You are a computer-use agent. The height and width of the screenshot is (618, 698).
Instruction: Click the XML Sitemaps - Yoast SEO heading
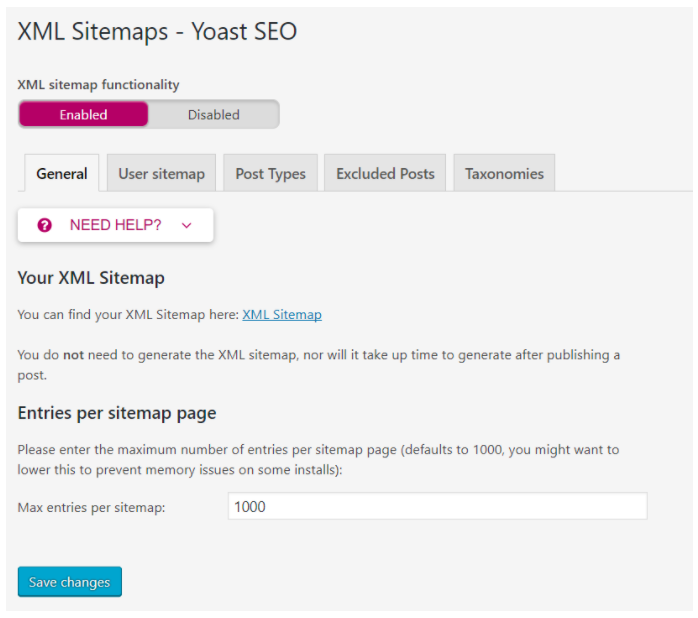coord(157,32)
